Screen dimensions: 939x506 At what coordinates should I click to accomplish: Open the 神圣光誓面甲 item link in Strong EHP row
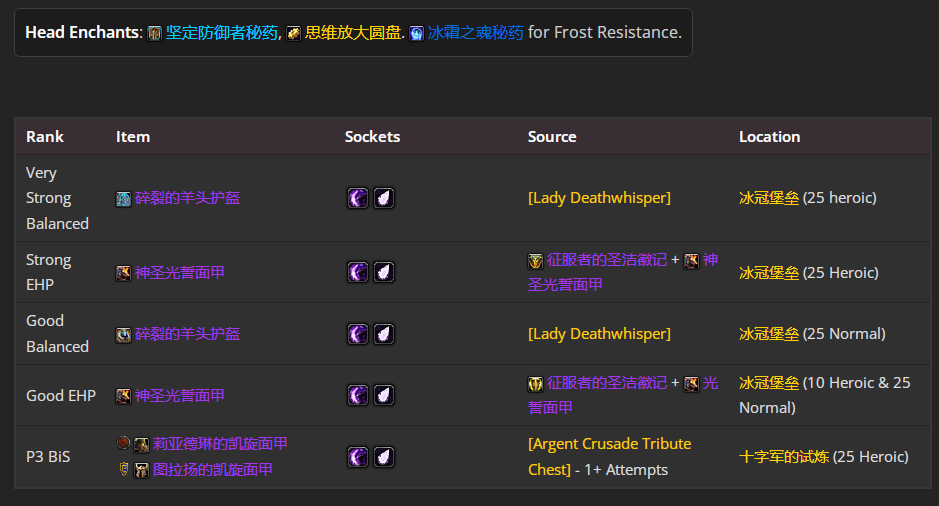tap(180, 272)
